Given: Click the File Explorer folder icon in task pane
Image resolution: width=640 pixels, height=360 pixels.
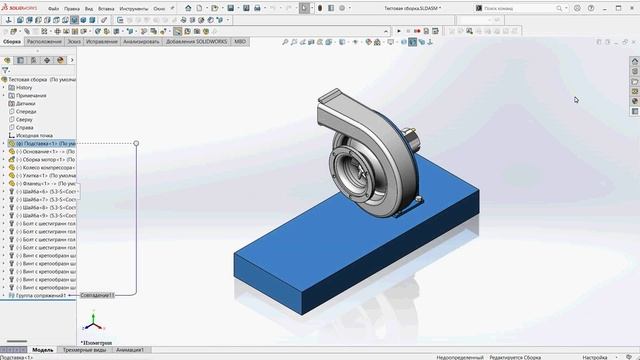Looking at the screenshot, I should 635,81.
